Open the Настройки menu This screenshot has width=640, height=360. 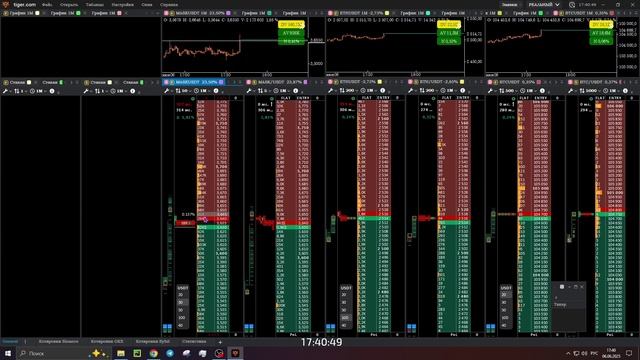[x=122, y=4]
